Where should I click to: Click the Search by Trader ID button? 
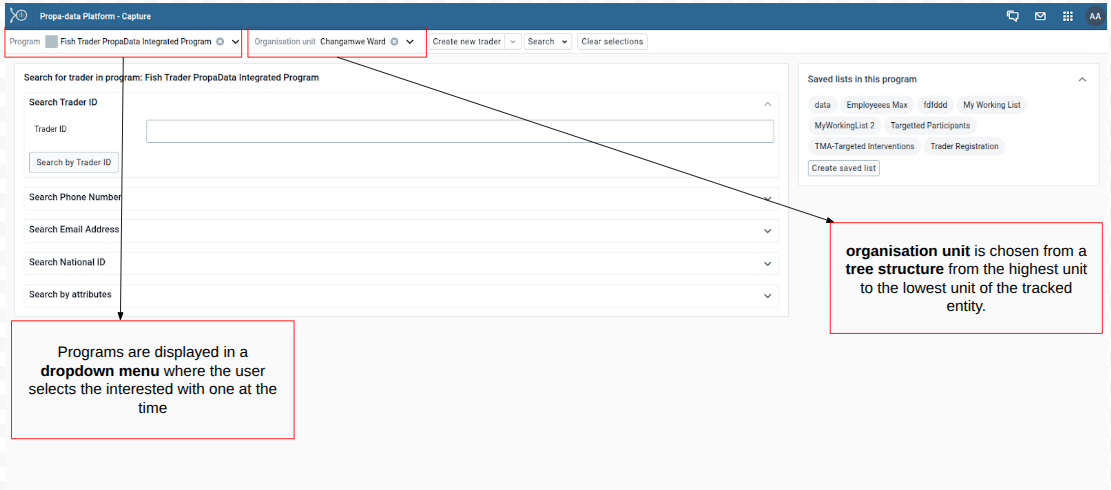coord(74,162)
